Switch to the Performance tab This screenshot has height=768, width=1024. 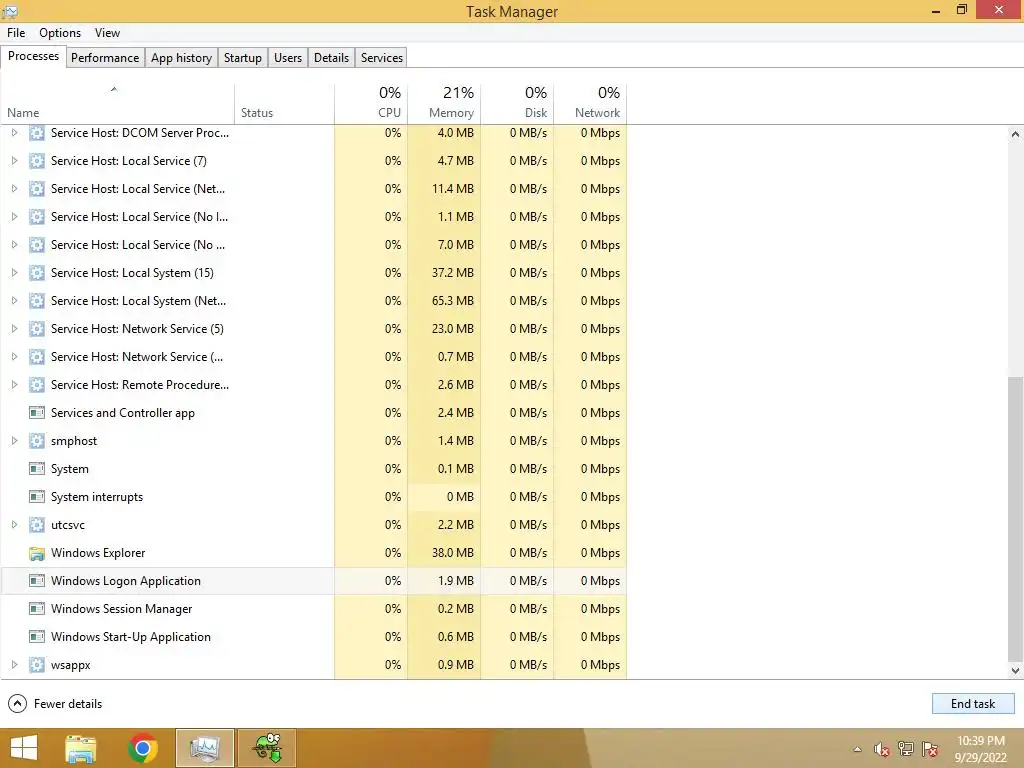click(x=105, y=57)
